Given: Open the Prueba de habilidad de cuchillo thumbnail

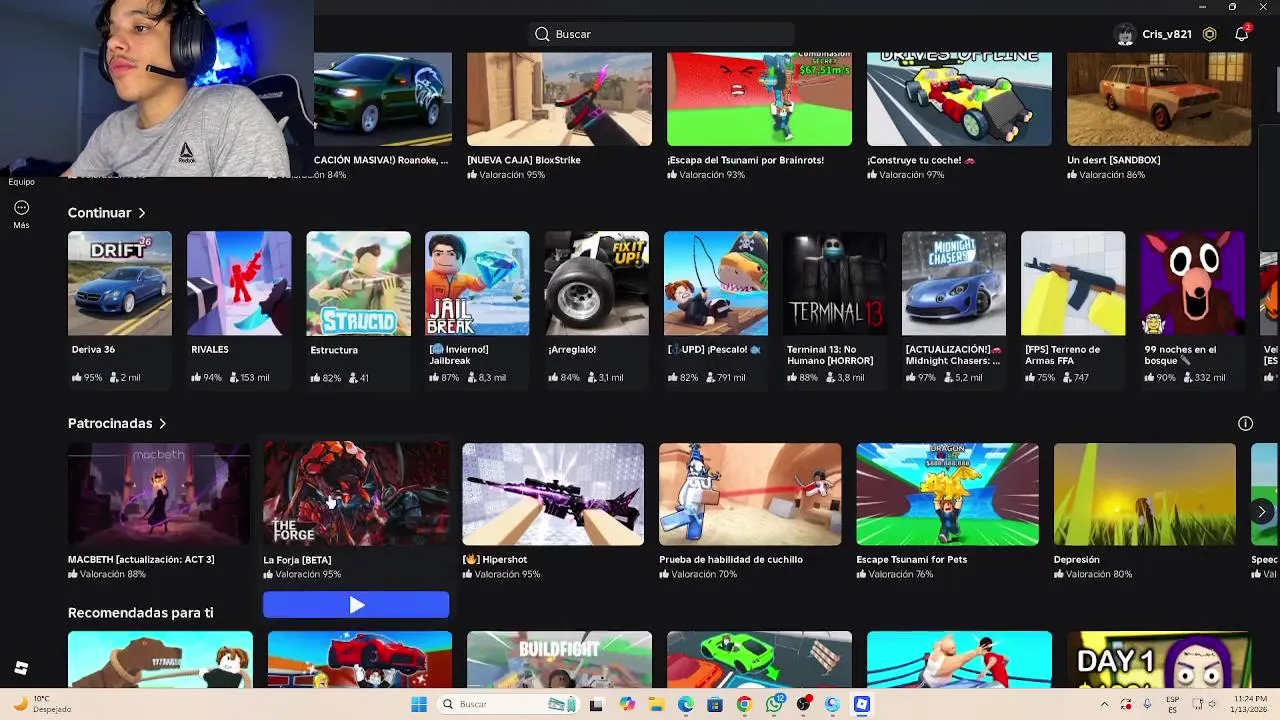Looking at the screenshot, I should point(750,494).
